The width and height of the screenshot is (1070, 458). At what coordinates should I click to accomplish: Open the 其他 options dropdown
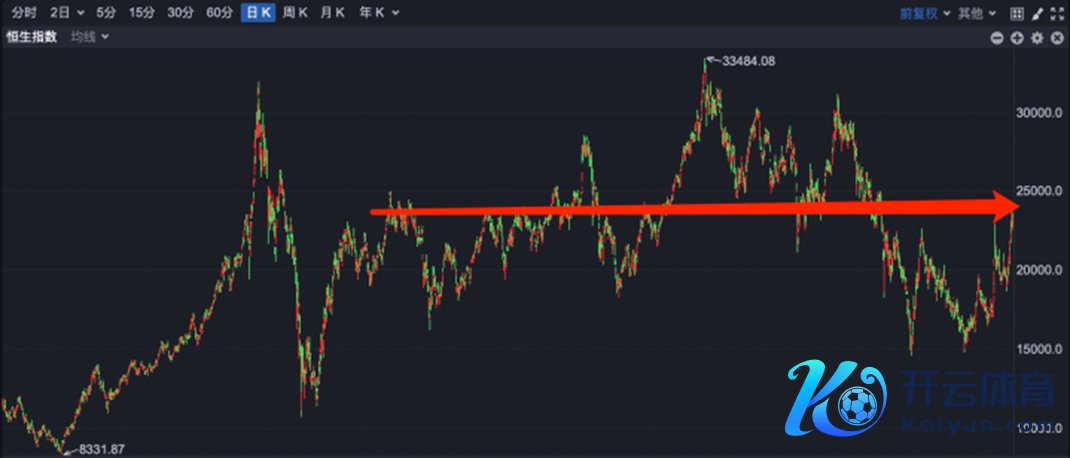(x=977, y=13)
